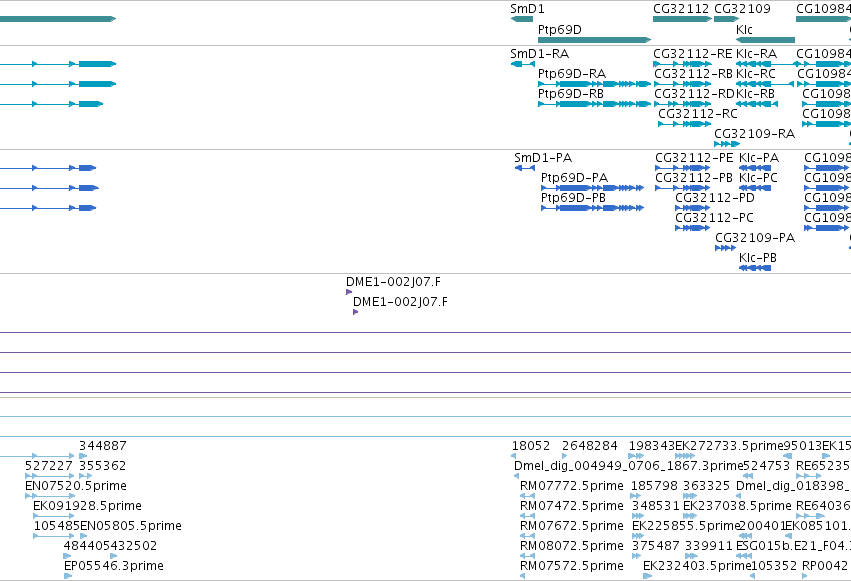Click the Klc-PC protein label
Image resolution: width=851 pixels, height=581 pixels.
(758, 177)
